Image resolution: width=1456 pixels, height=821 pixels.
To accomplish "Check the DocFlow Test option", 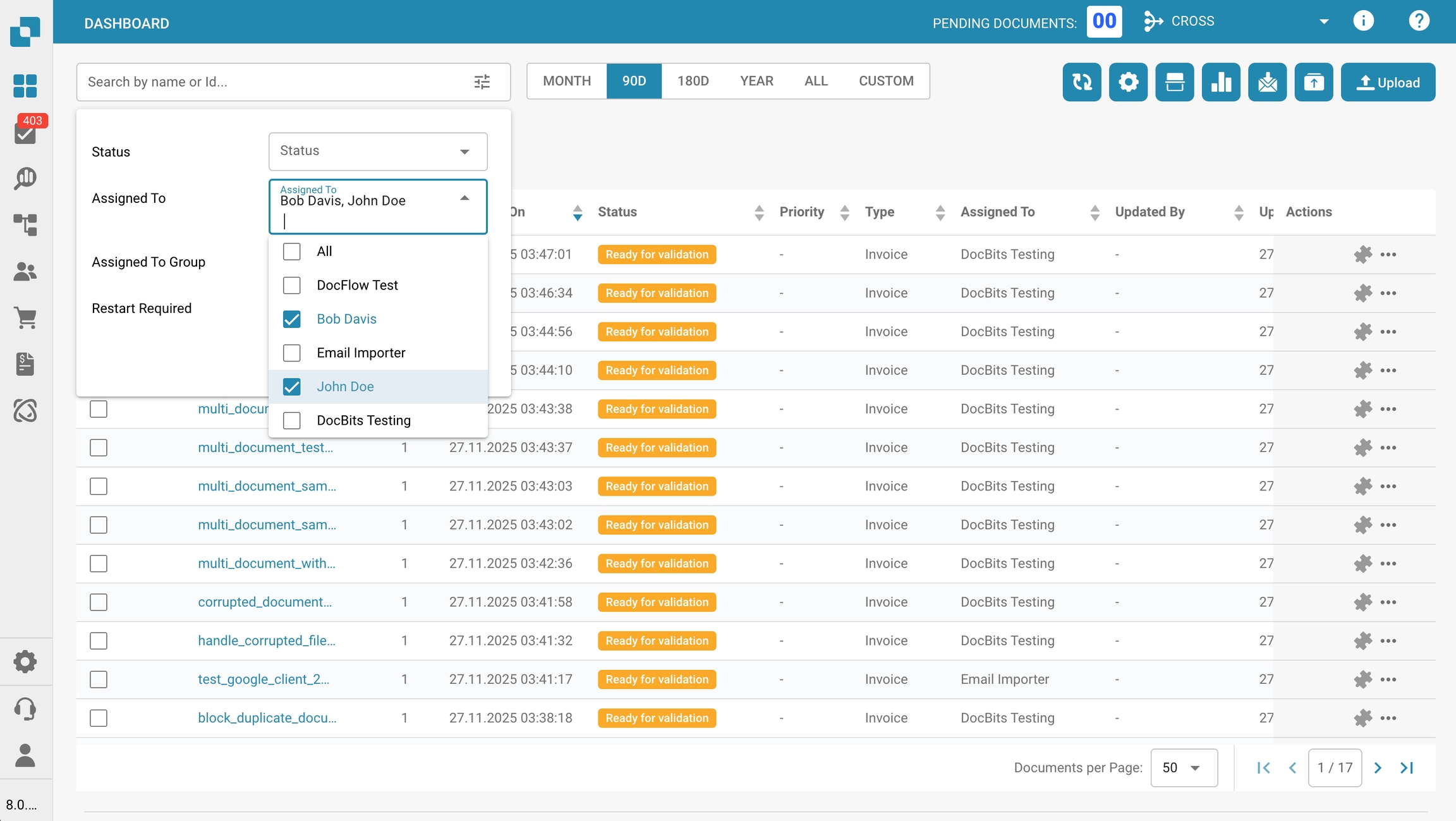I will [x=291, y=285].
